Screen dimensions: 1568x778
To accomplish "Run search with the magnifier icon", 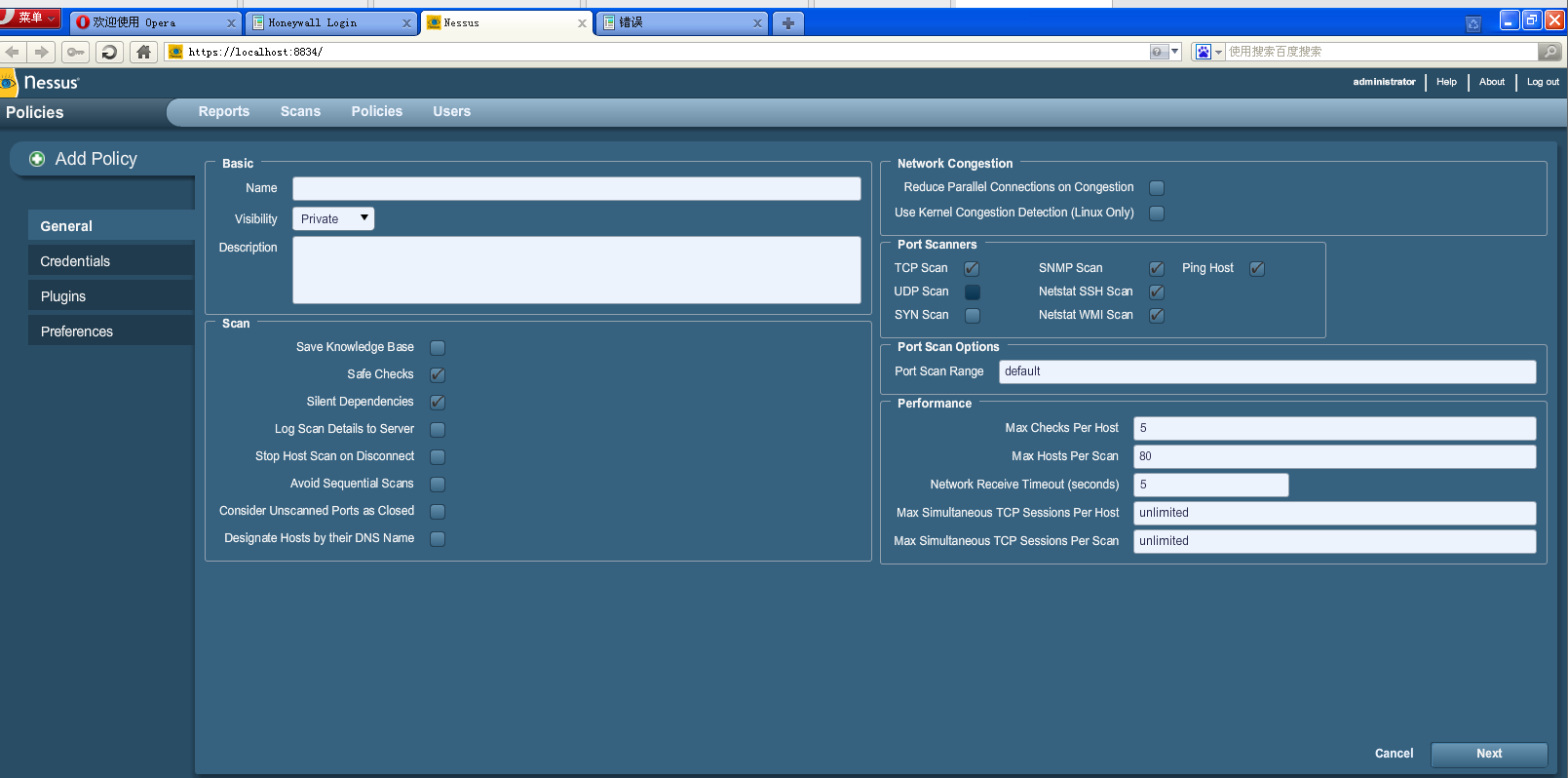I will coord(1549,52).
